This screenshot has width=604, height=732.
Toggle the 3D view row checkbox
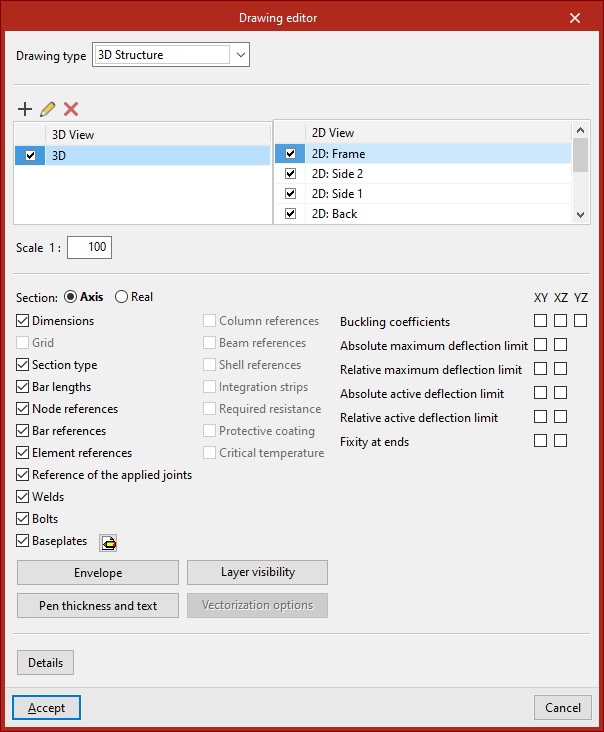point(30,155)
